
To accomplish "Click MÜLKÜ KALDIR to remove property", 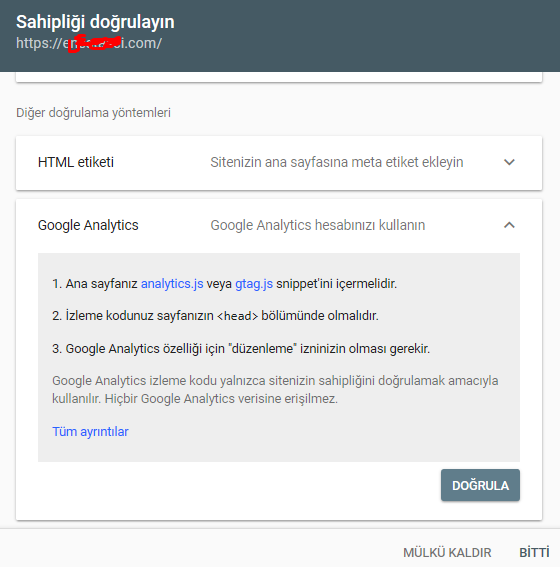I will (x=447, y=553).
